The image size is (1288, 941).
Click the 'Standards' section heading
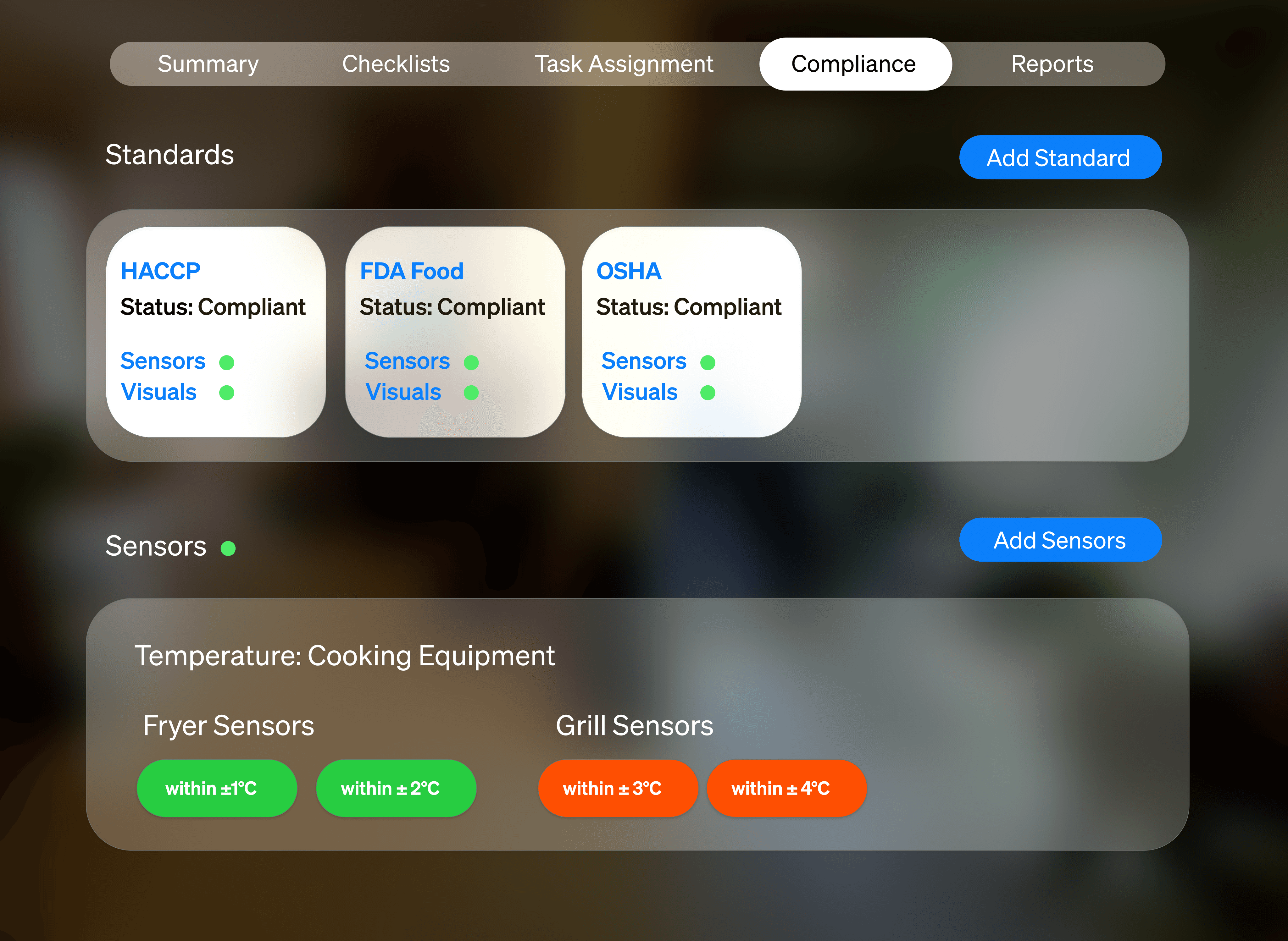pos(170,155)
